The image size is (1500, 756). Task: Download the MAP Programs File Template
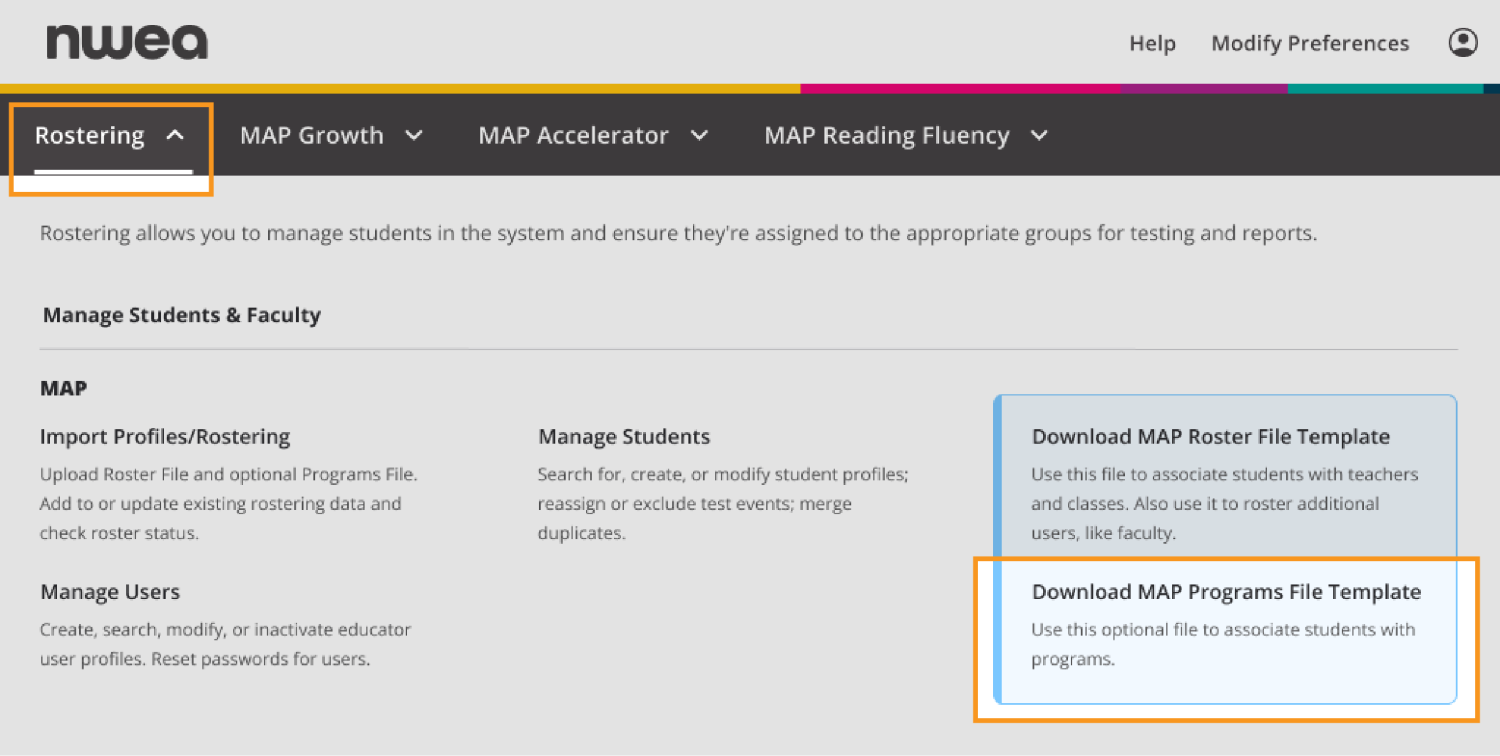pyautogui.click(x=1226, y=591)
